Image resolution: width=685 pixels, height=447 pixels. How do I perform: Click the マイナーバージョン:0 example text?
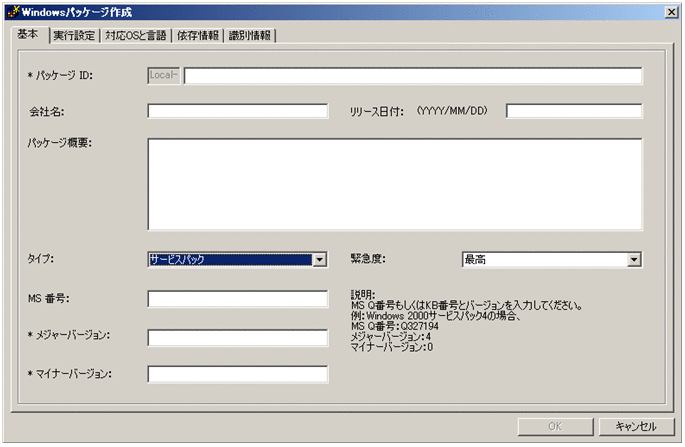click(x=392, y=347)
